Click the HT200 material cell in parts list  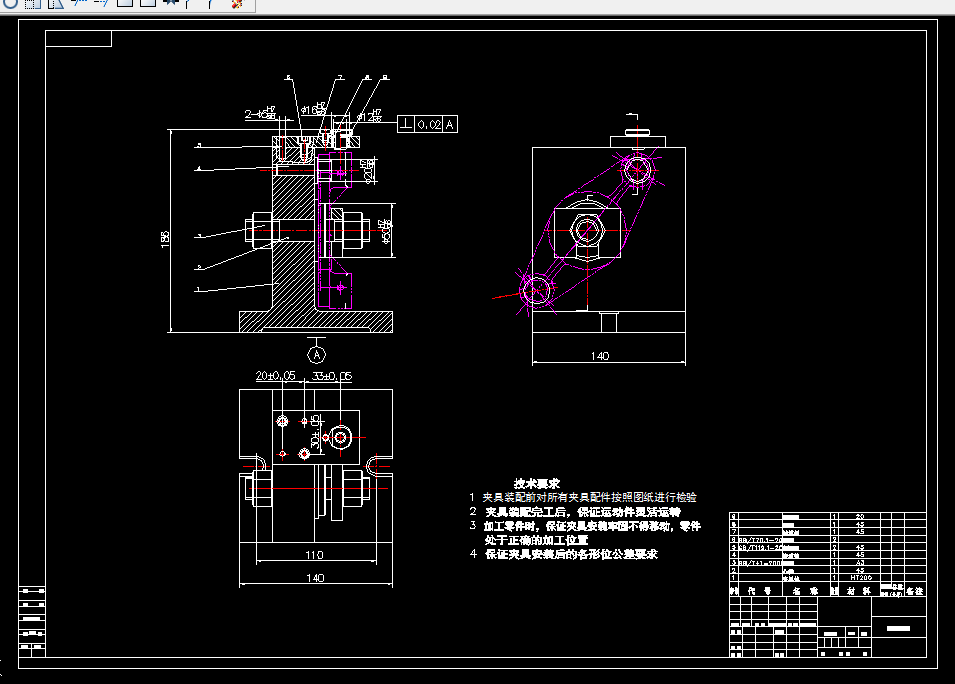861,577
